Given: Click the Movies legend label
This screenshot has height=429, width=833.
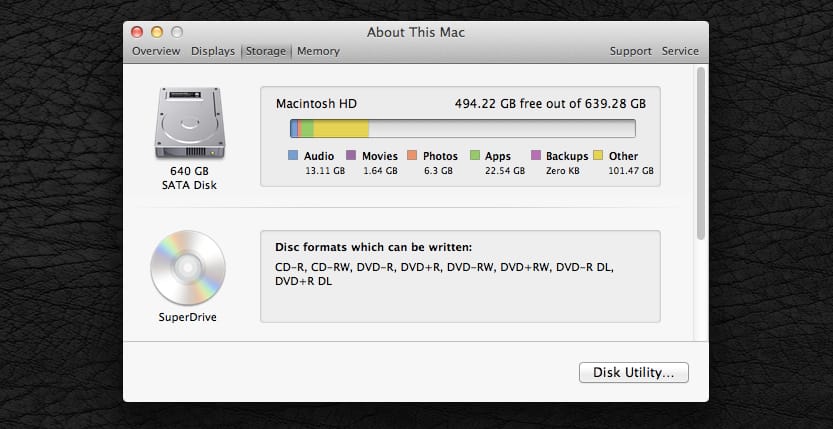Looking at the screenshot, I should pyautogui.click(x=380, y=156).
